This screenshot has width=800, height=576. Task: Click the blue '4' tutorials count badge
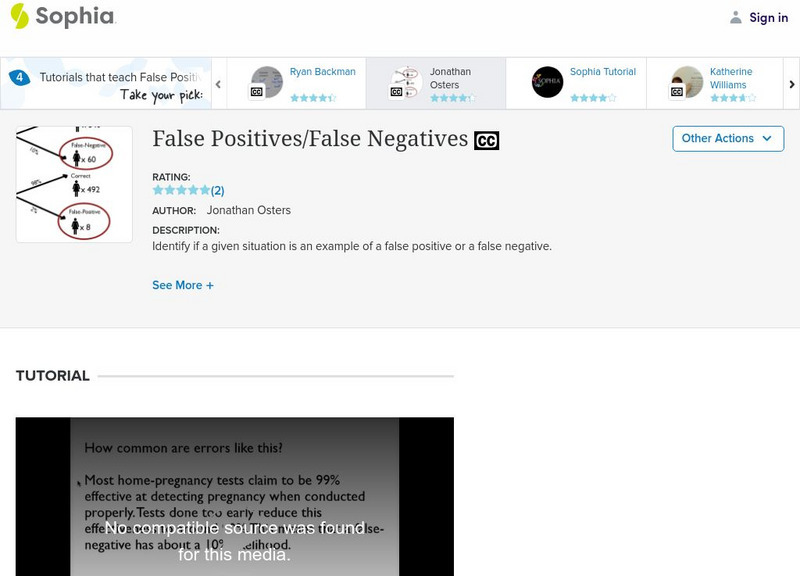coord(19,75)
